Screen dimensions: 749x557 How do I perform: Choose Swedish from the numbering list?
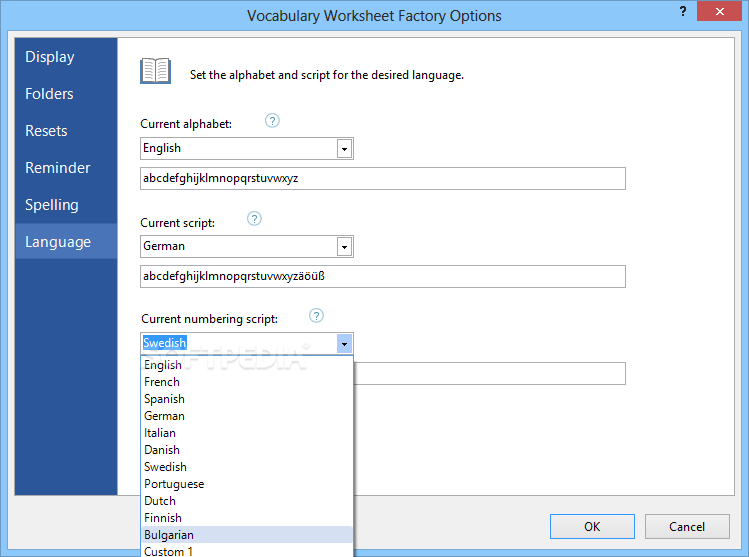(x=247, y=467)
